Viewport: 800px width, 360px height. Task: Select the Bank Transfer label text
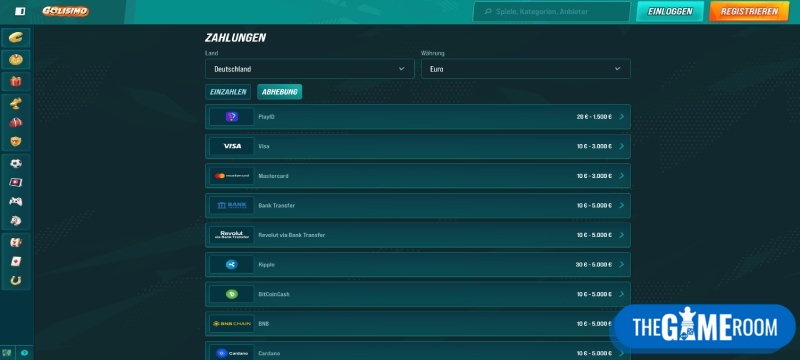277,205
